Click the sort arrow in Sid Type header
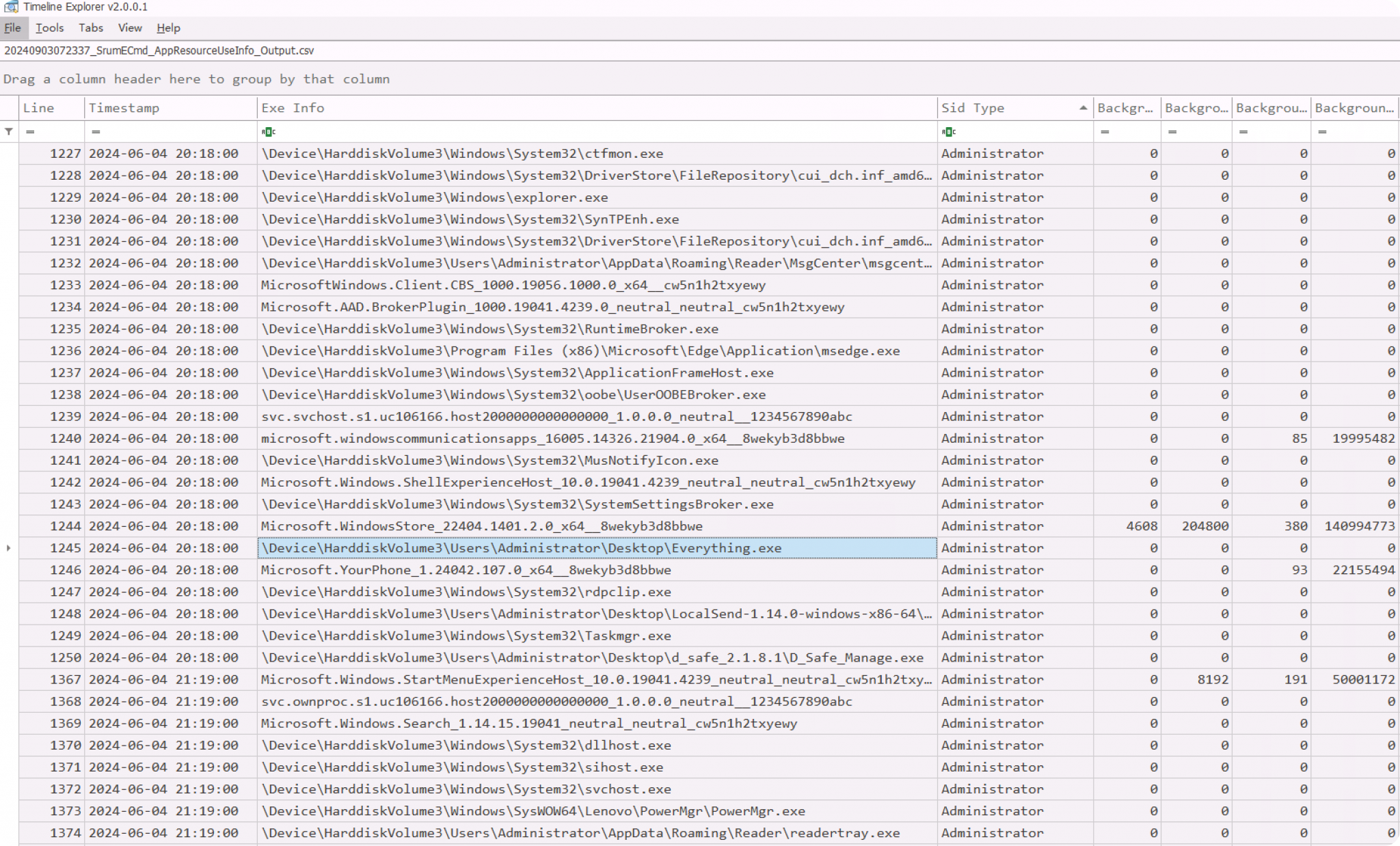Viewport: 1400px width, 846px height. point(1083,108)
